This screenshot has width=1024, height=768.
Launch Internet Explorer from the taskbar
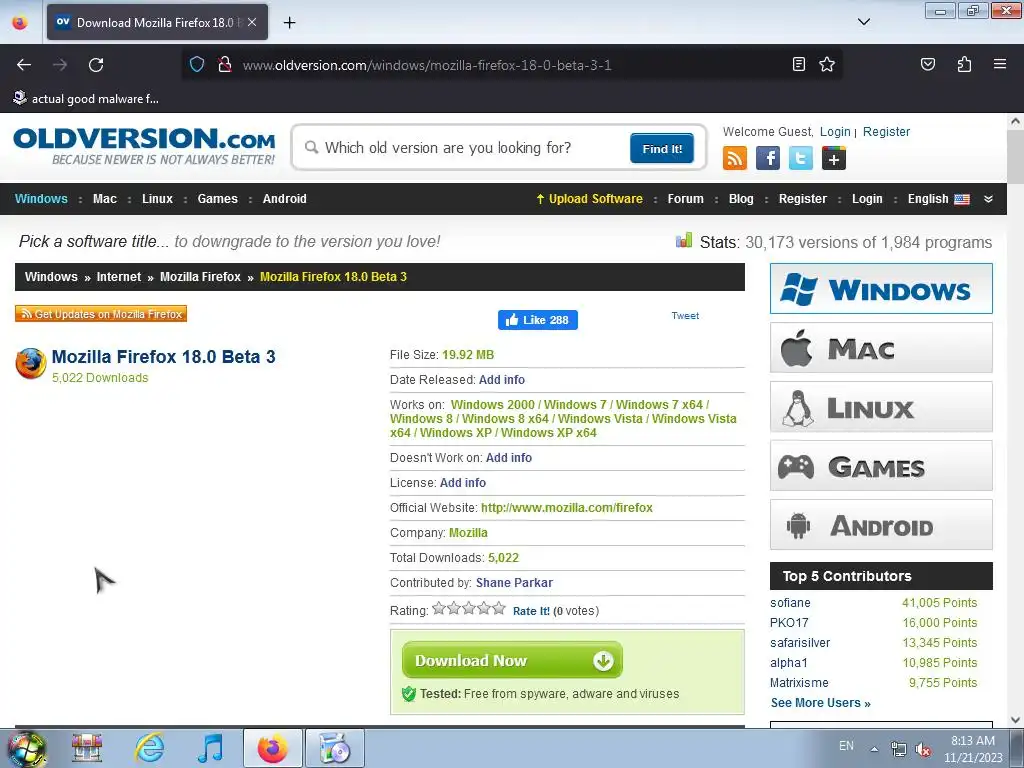150,748
